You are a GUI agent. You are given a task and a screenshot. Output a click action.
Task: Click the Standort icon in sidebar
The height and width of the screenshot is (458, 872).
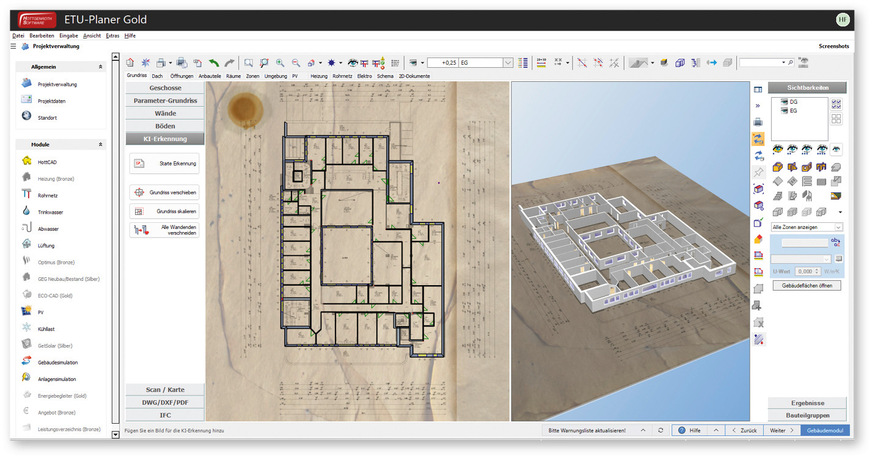[x=27, y=116]
